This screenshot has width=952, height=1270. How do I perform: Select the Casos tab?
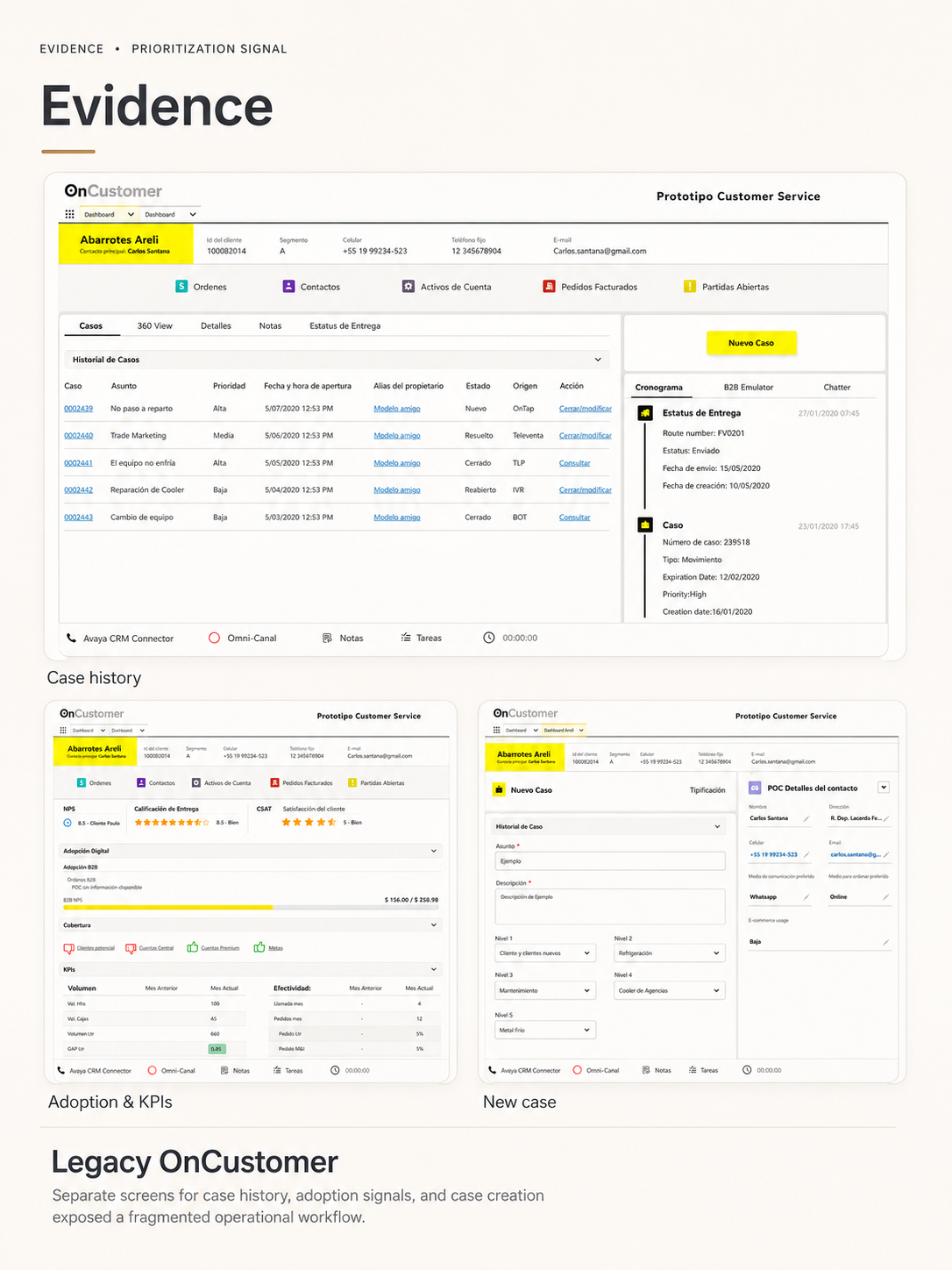click(91, 325)
